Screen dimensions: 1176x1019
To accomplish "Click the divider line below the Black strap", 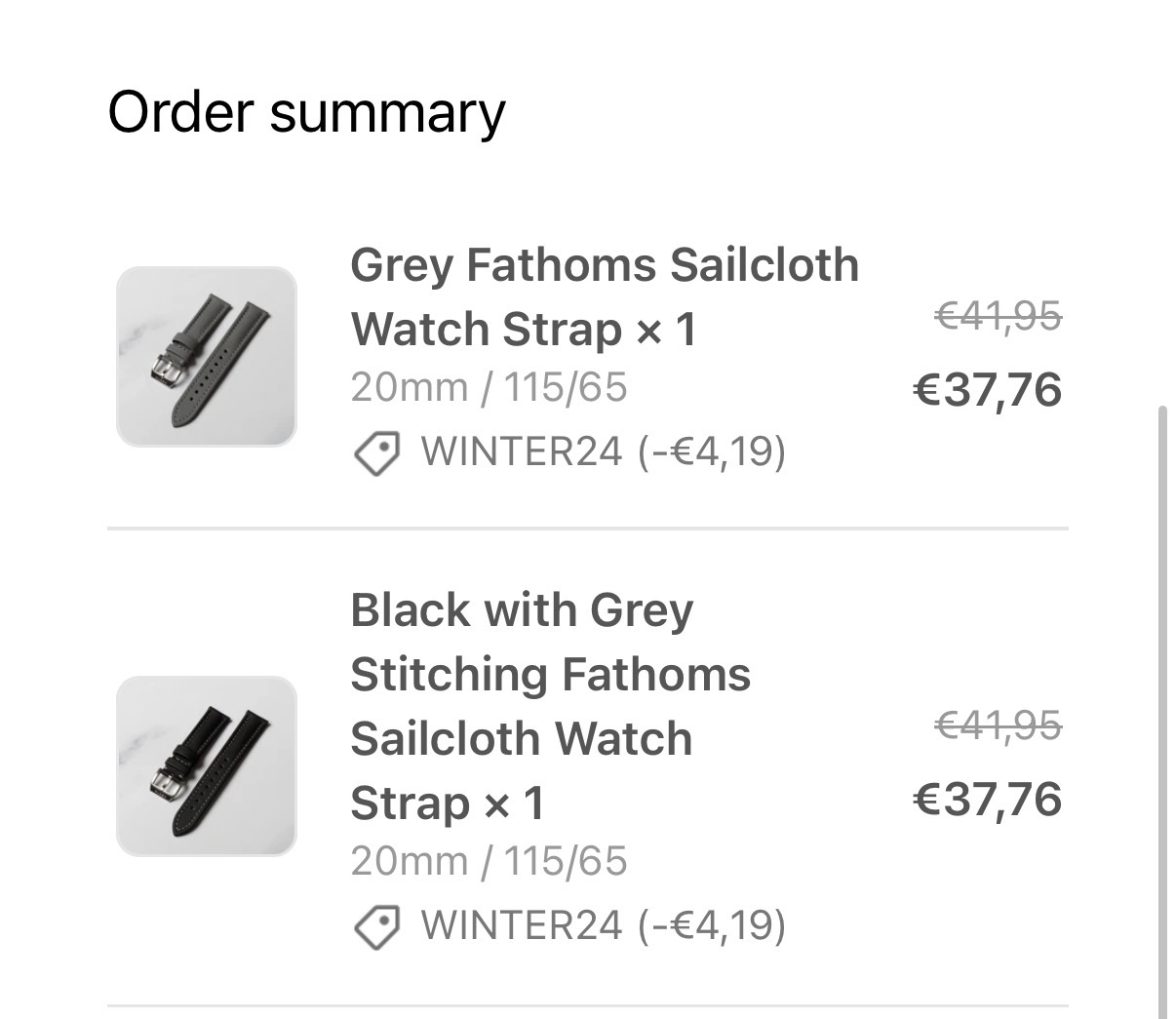I will pos(588,1005).
